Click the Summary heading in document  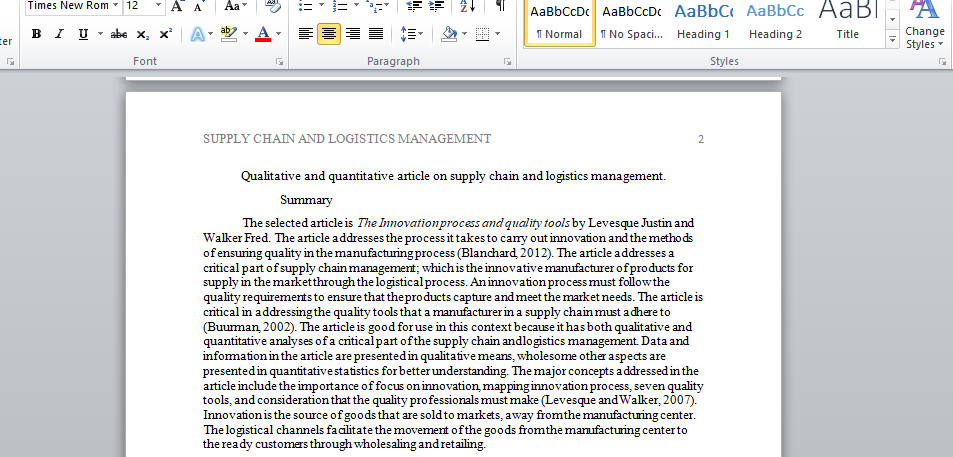pos(306,200)
